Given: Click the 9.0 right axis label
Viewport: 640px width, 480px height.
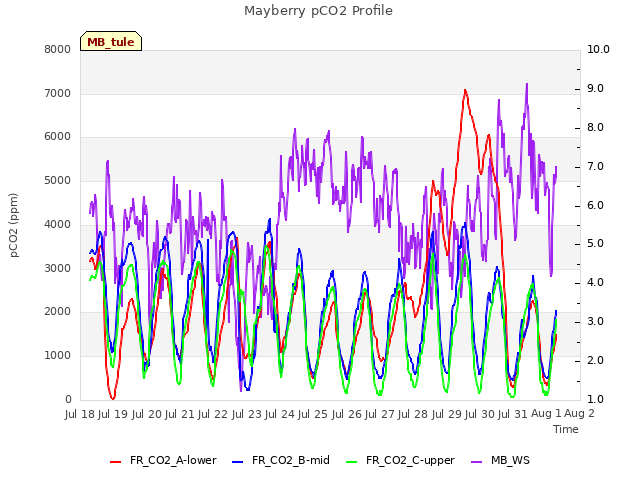Looking at the screenshot, I should (x=596, y=89).
